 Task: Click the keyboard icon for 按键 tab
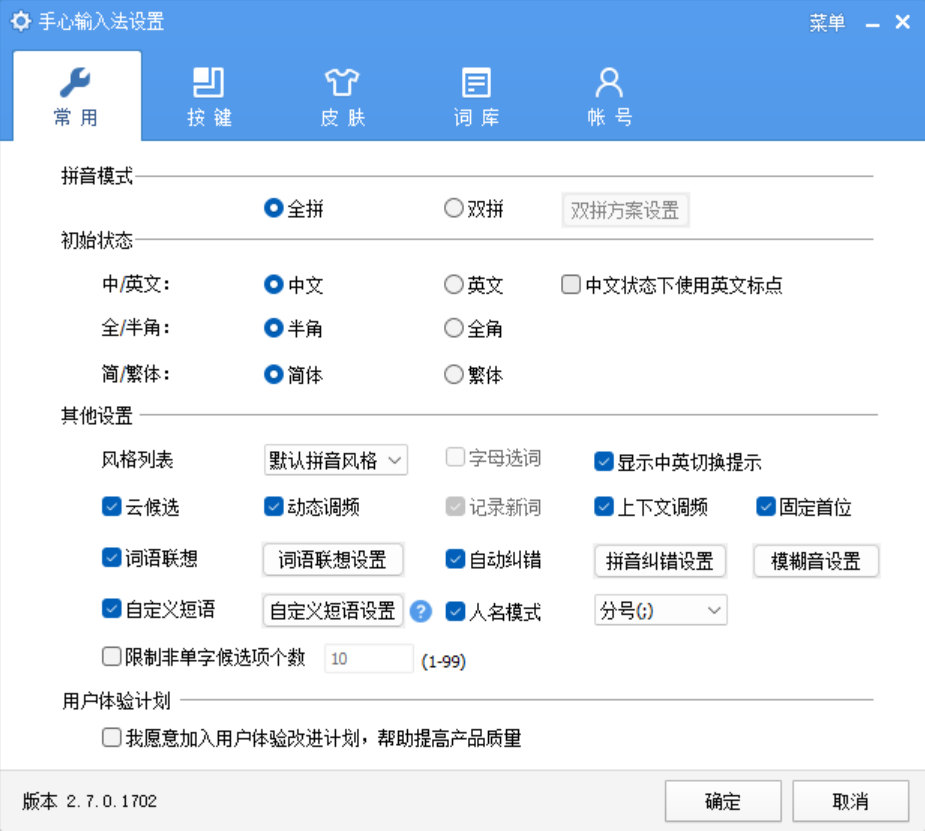(209, 83)
